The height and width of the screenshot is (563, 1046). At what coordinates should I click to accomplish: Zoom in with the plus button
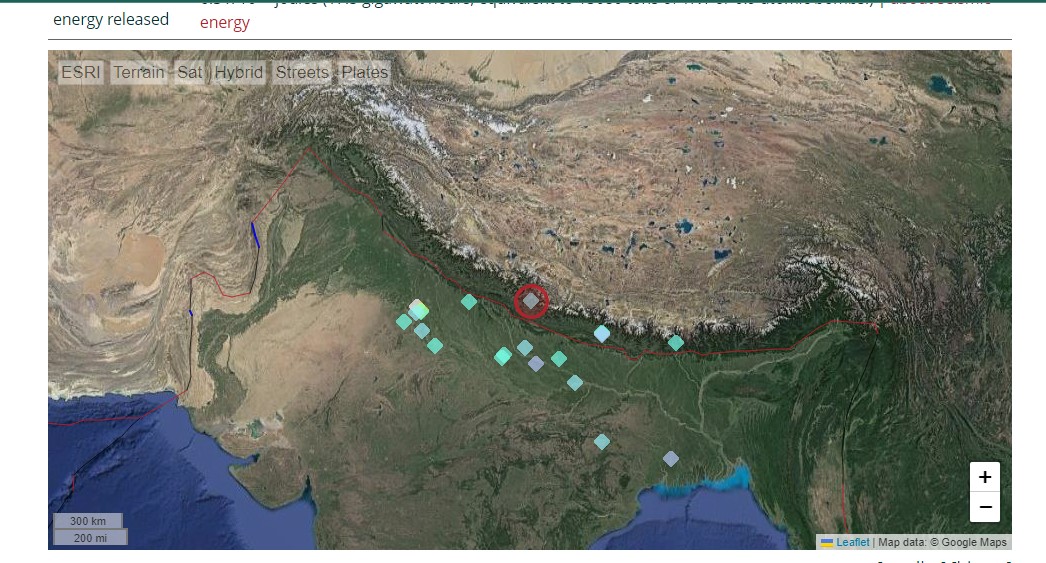click(985, 477)
